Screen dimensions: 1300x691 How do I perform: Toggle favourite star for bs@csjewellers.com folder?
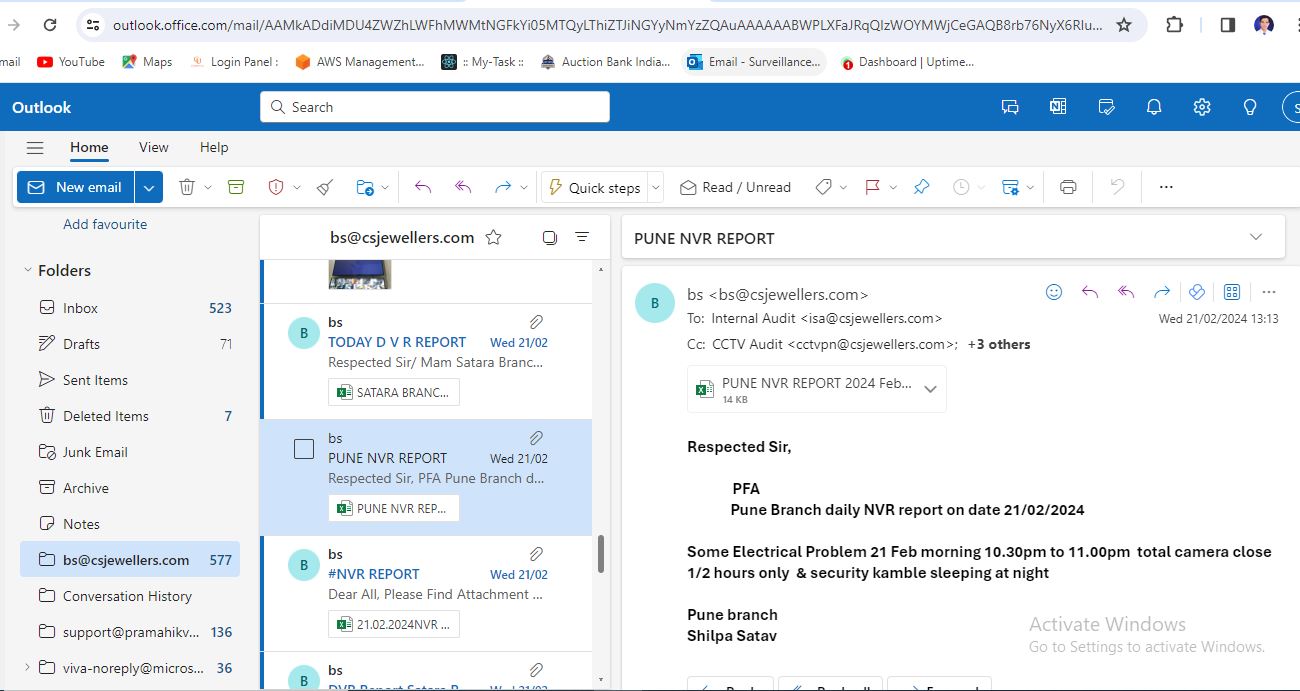tap(493, 237)
